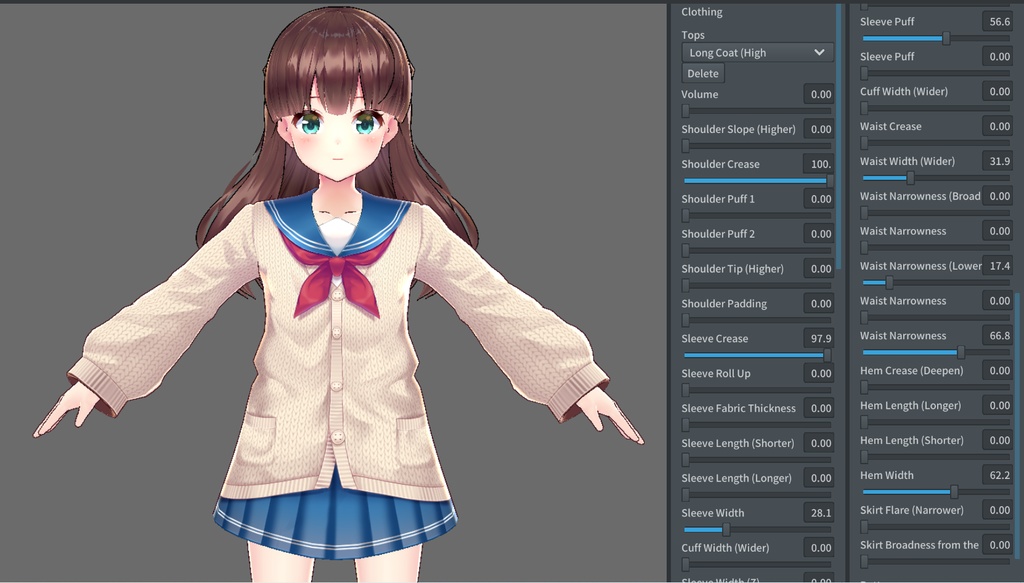
Task: Edit the Shoulder Puff 1 value field
Action: tap(822, 198)
